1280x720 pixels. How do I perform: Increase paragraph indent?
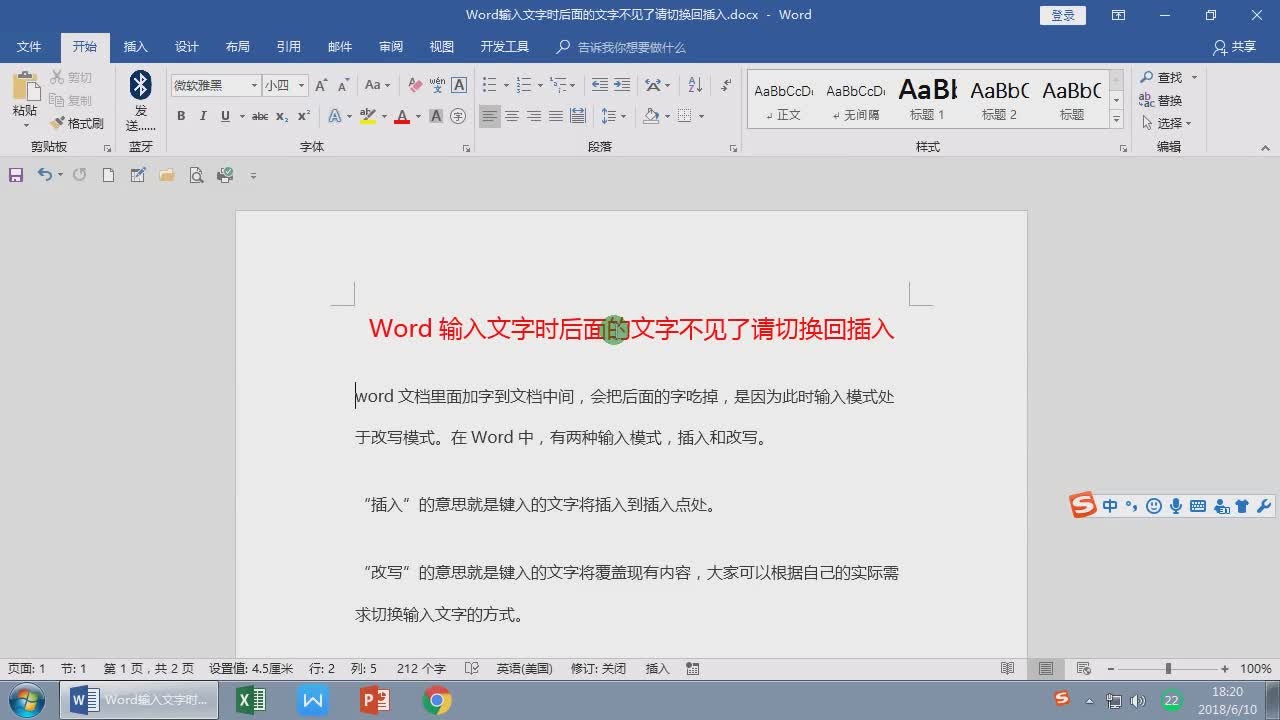pos(622,85)
